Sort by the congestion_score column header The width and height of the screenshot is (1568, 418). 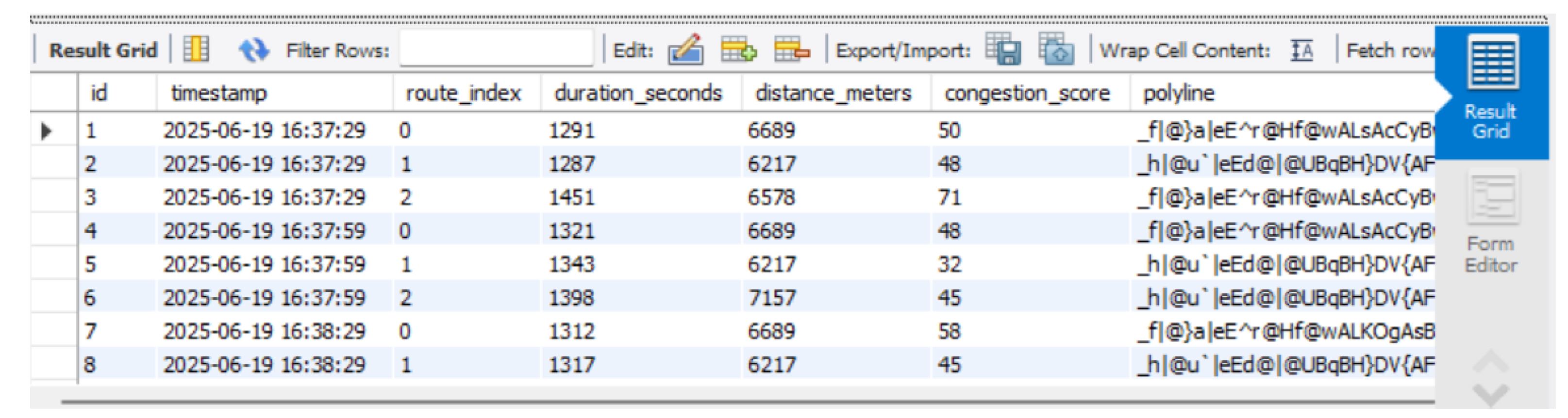click(1031, 93)
